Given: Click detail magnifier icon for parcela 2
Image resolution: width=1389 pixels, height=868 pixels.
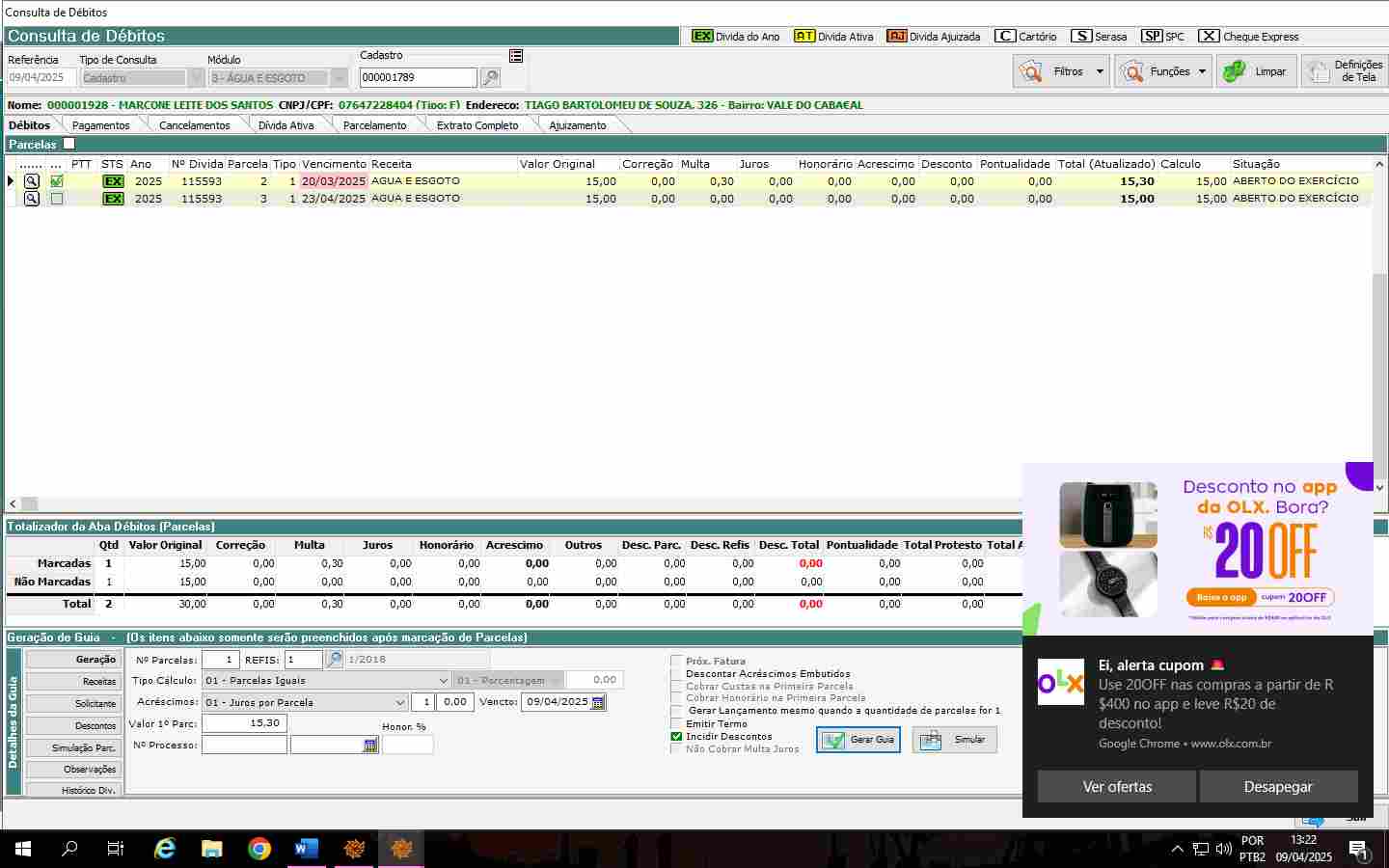Looking at the screenshot, I should pos(32,181).
